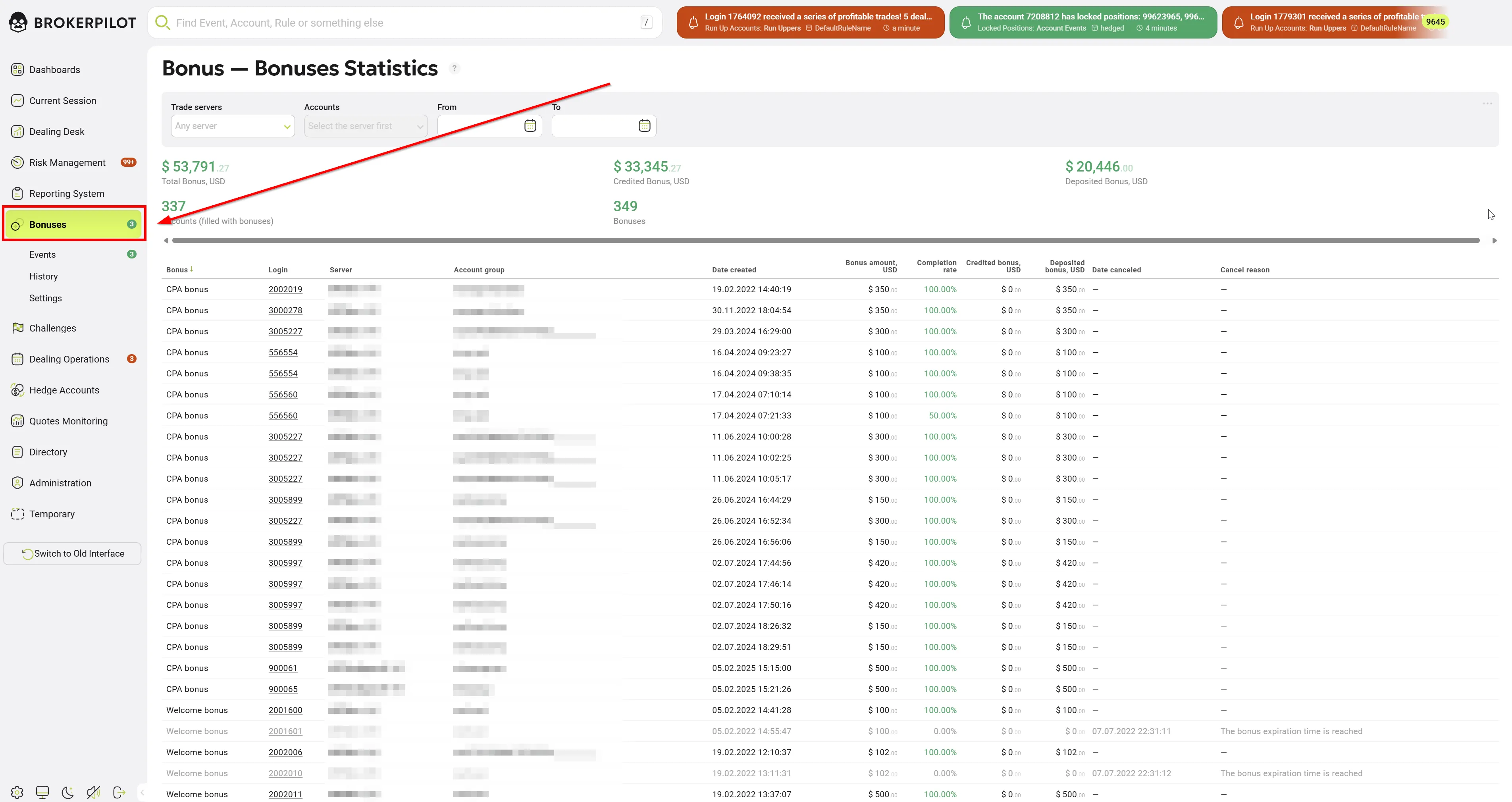The width and height of the screenshot is (1512, 802).
Task: Click the $ 53,791 Total Bonus figure
Action: (195, 167)
